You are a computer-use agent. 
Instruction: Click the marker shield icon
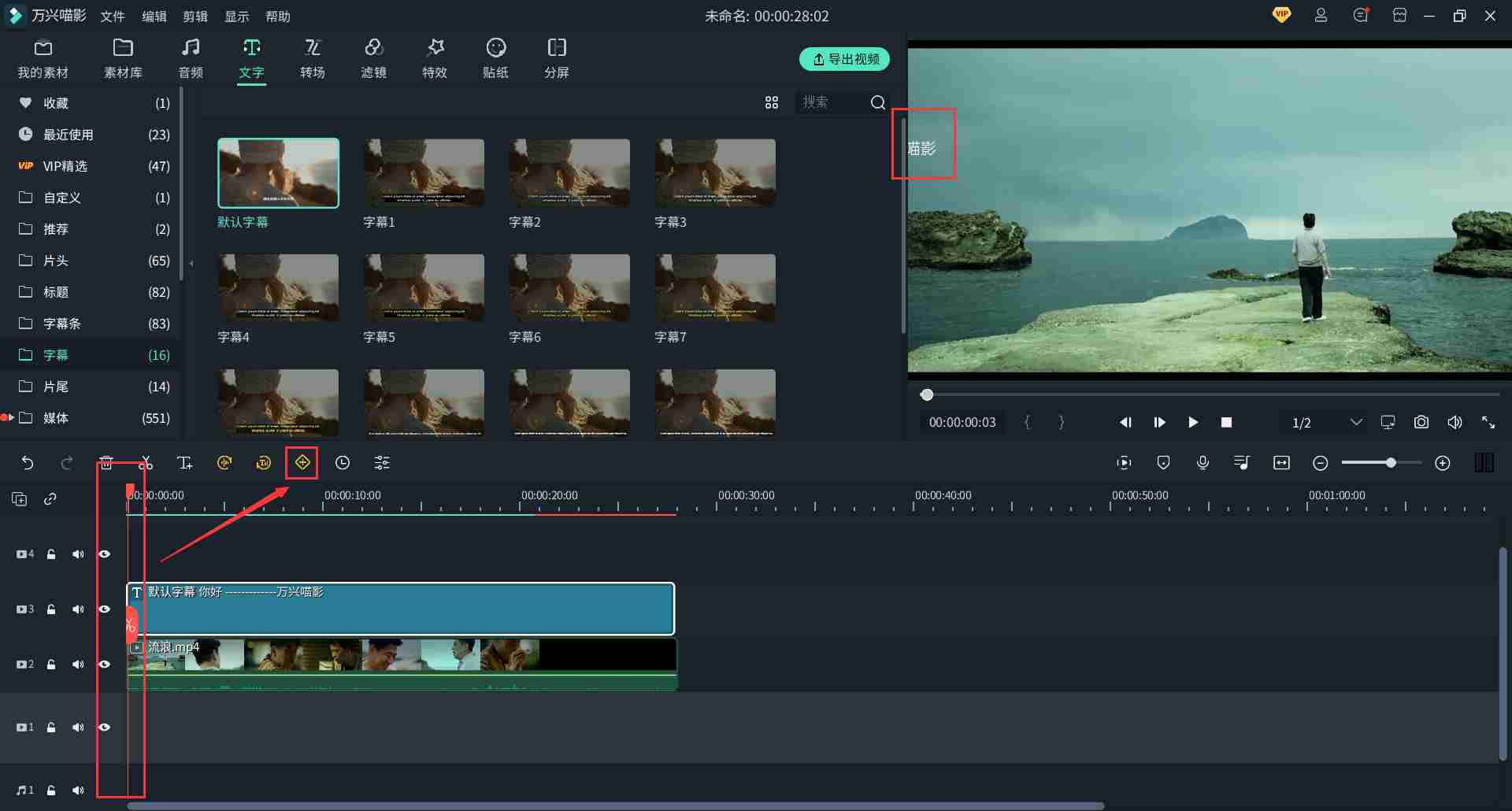click(x=1164, y=463)
